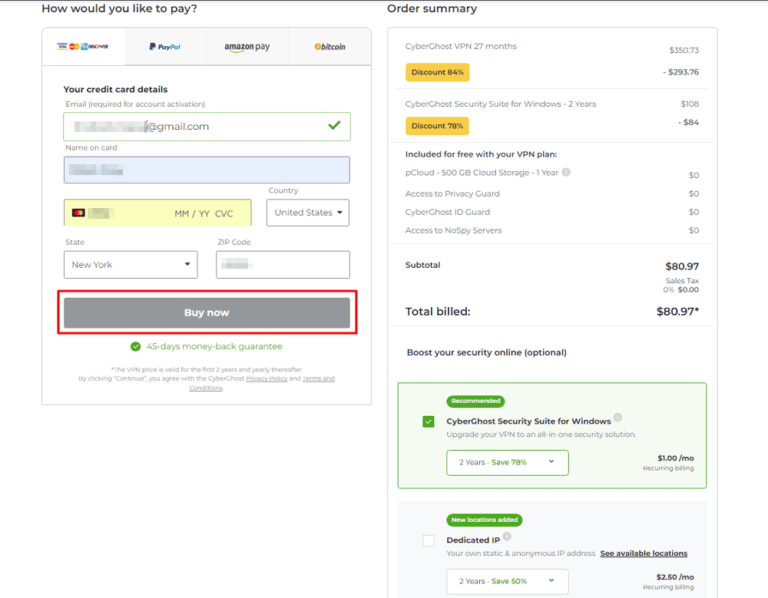Click the 45-days money-back guarantee text
Screen dimensions: 768x598
(215, 347)
